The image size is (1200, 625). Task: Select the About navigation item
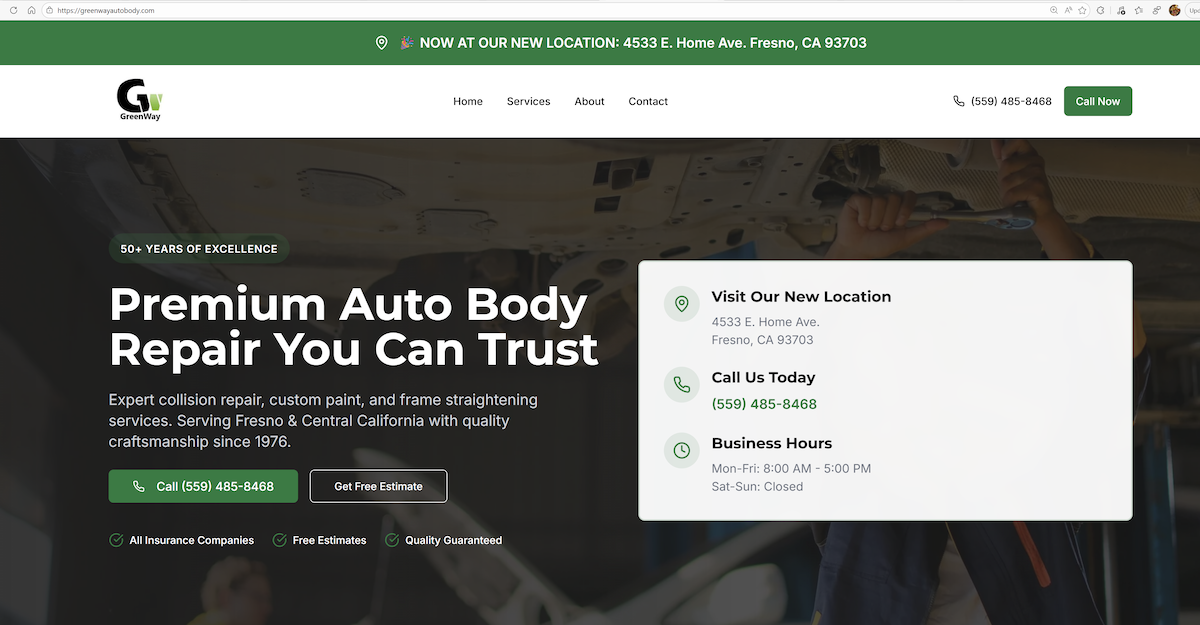pos(589,101)
